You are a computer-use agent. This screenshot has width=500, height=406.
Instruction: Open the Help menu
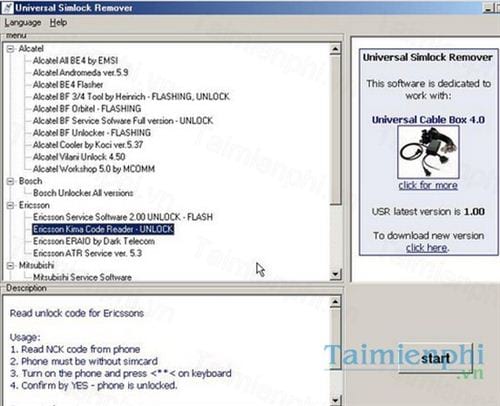pos(58,23)
